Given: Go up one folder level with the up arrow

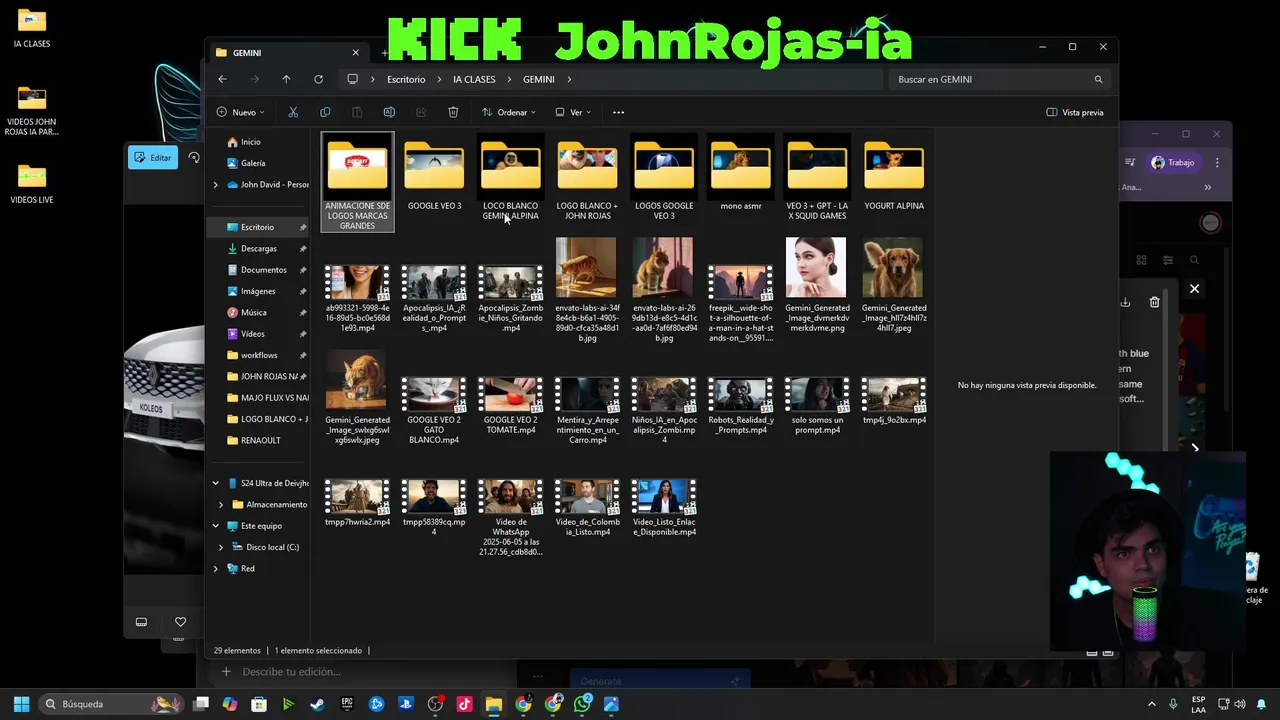Looking at the screenshot, I should [286, 79].
